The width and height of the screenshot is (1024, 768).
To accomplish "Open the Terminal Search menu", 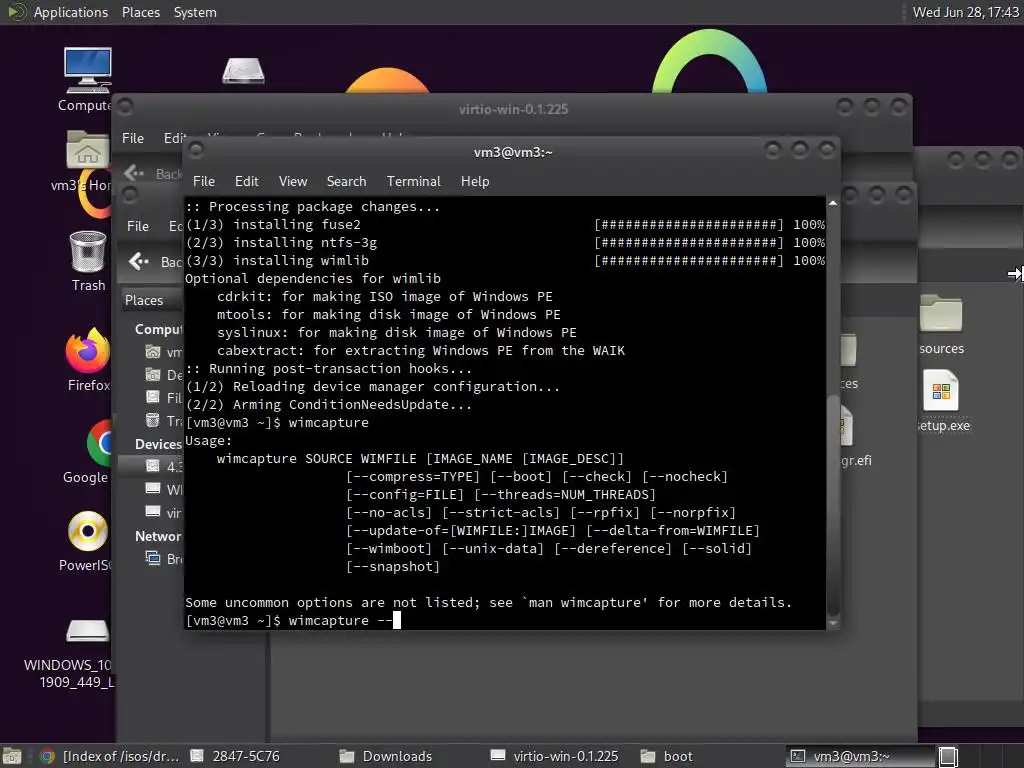I will tap(346, 182).
